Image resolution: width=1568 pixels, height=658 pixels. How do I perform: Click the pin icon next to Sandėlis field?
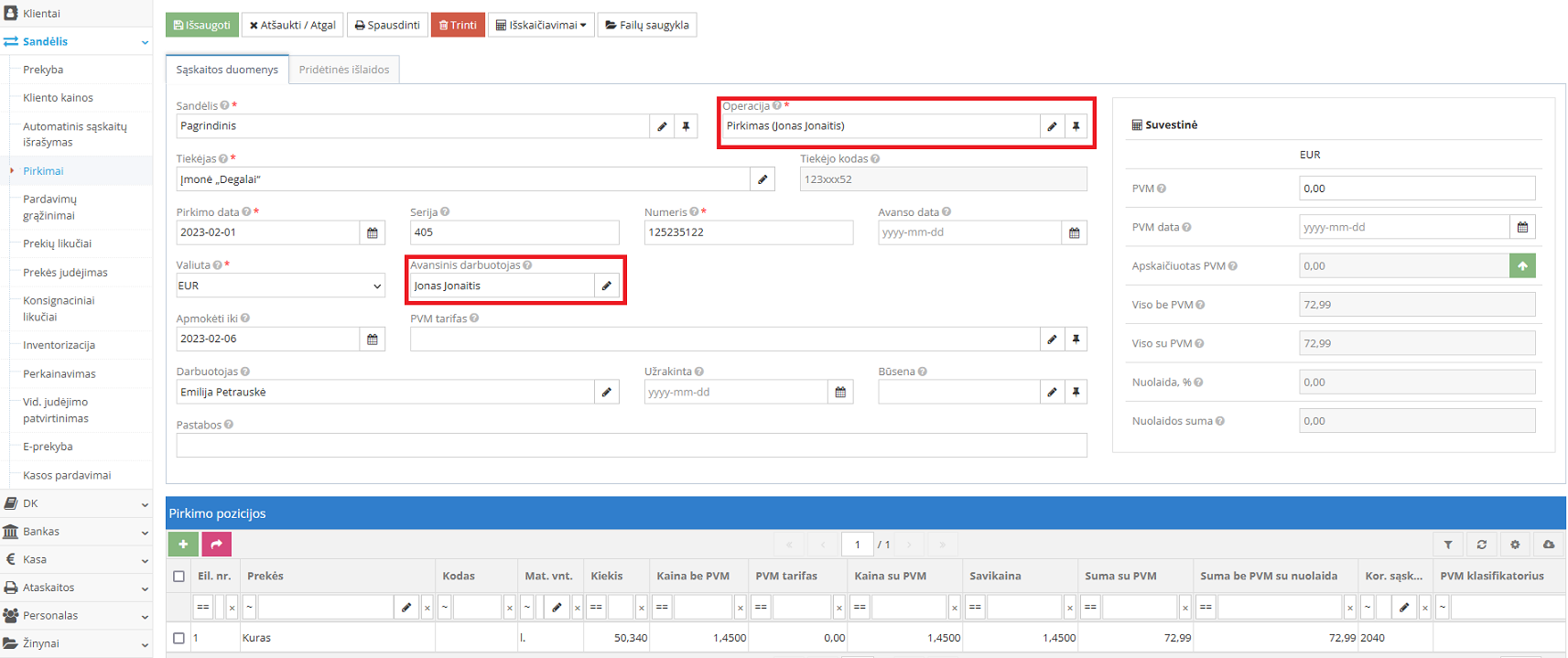[686, 126]
